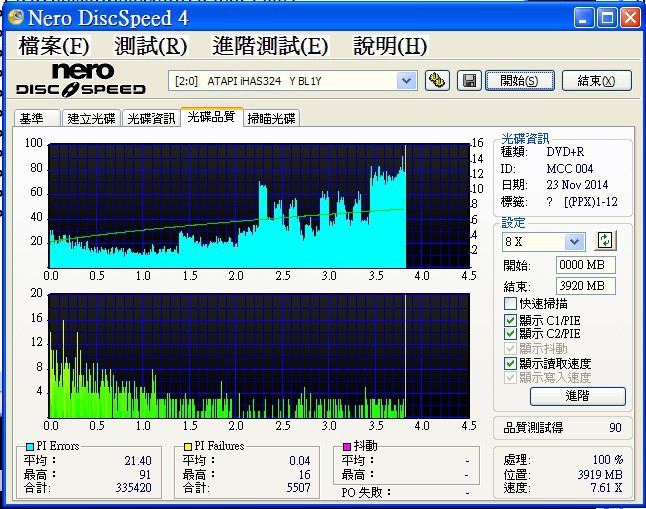
Task: Switch to the 基準 tab
Action: pyautogui.click(x=37, y=118)
